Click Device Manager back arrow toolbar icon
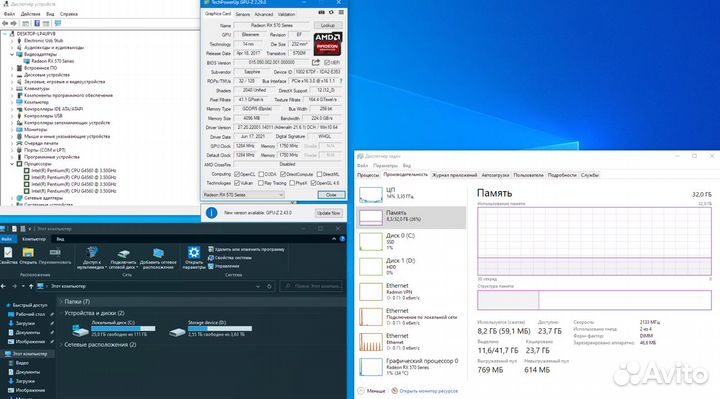This screenshot has width=720, height=399. pyautogui.click(x=5, y=23)
